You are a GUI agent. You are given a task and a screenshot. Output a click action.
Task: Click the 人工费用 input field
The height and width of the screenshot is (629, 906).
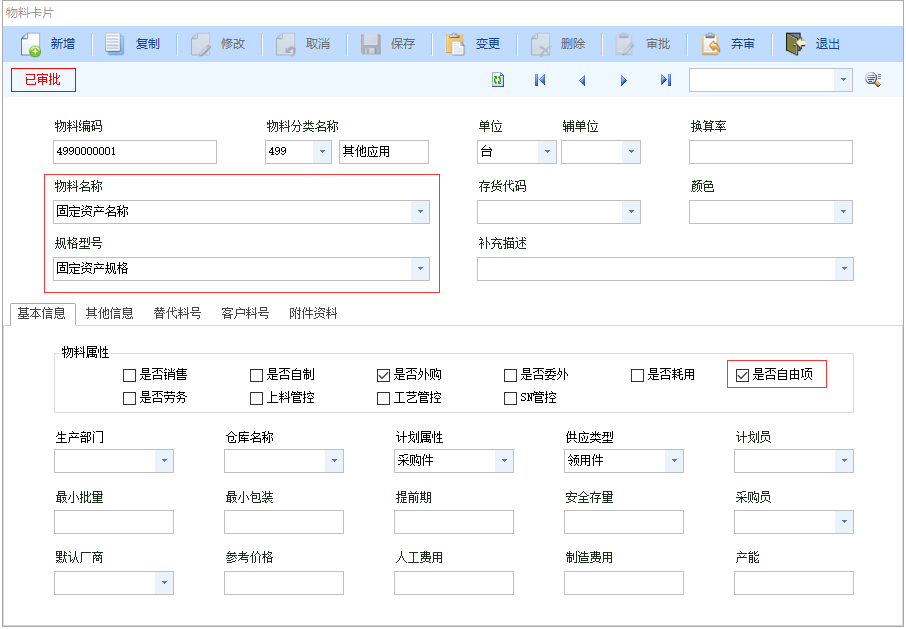coord(454,583)
